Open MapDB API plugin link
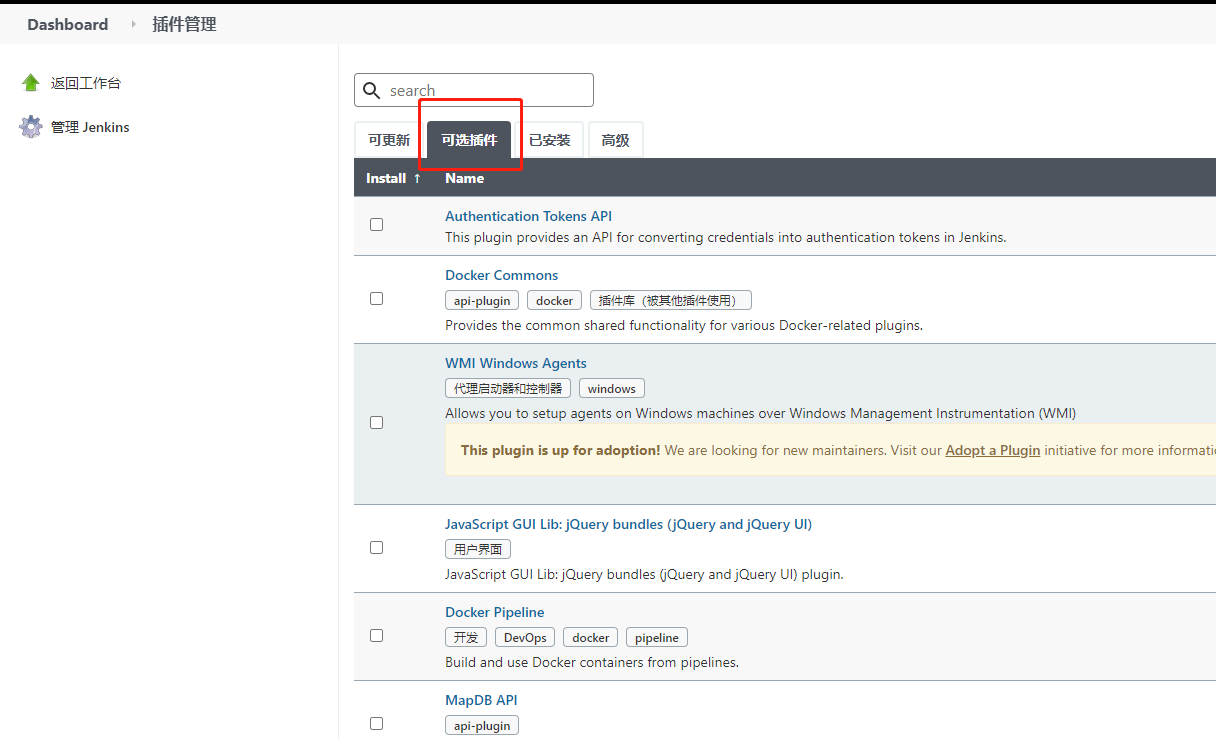This screenshot has height=739, width=1216. pyautogui.click(x=481, y=700)
